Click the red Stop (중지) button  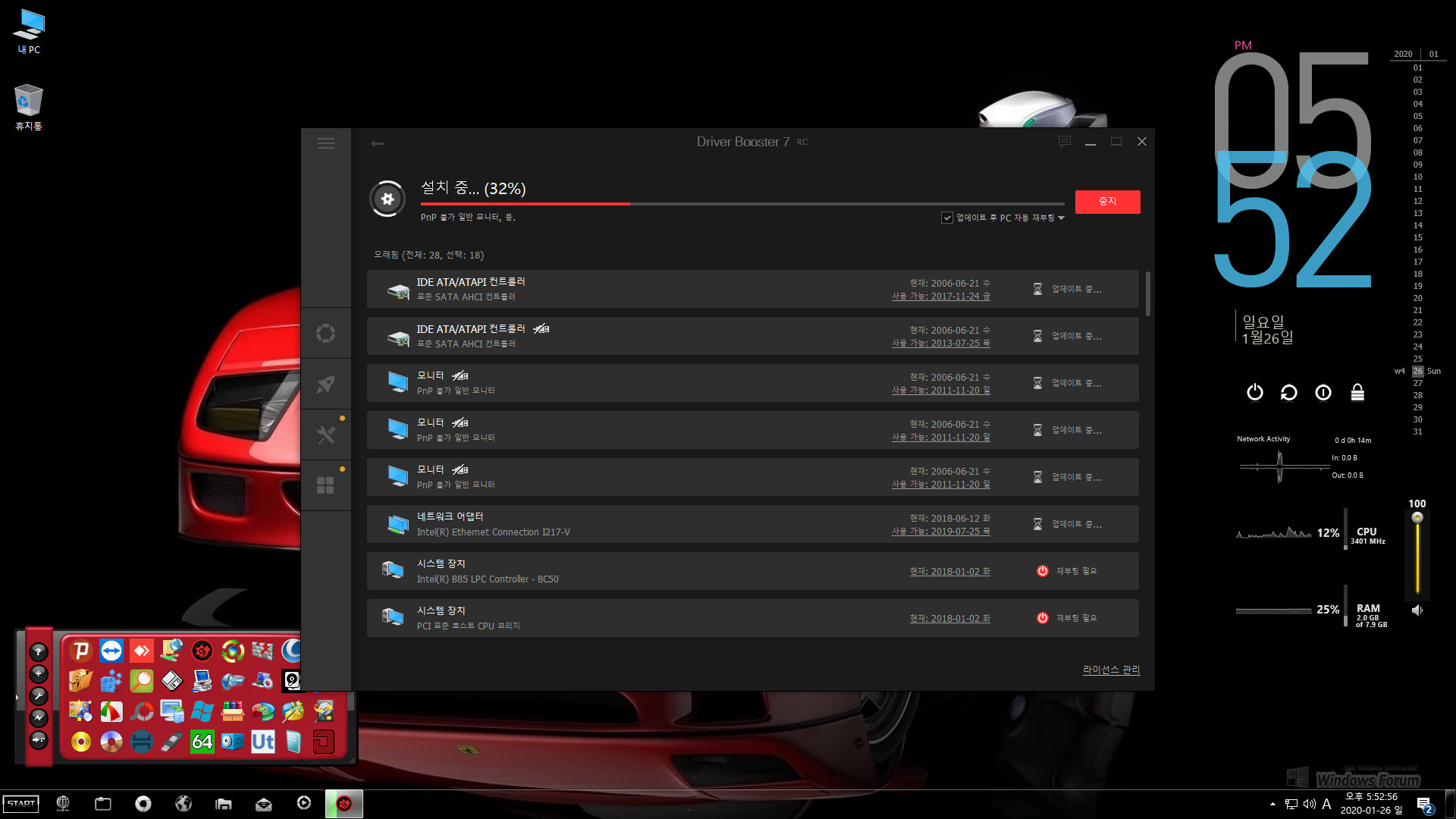click(1107, 202)
